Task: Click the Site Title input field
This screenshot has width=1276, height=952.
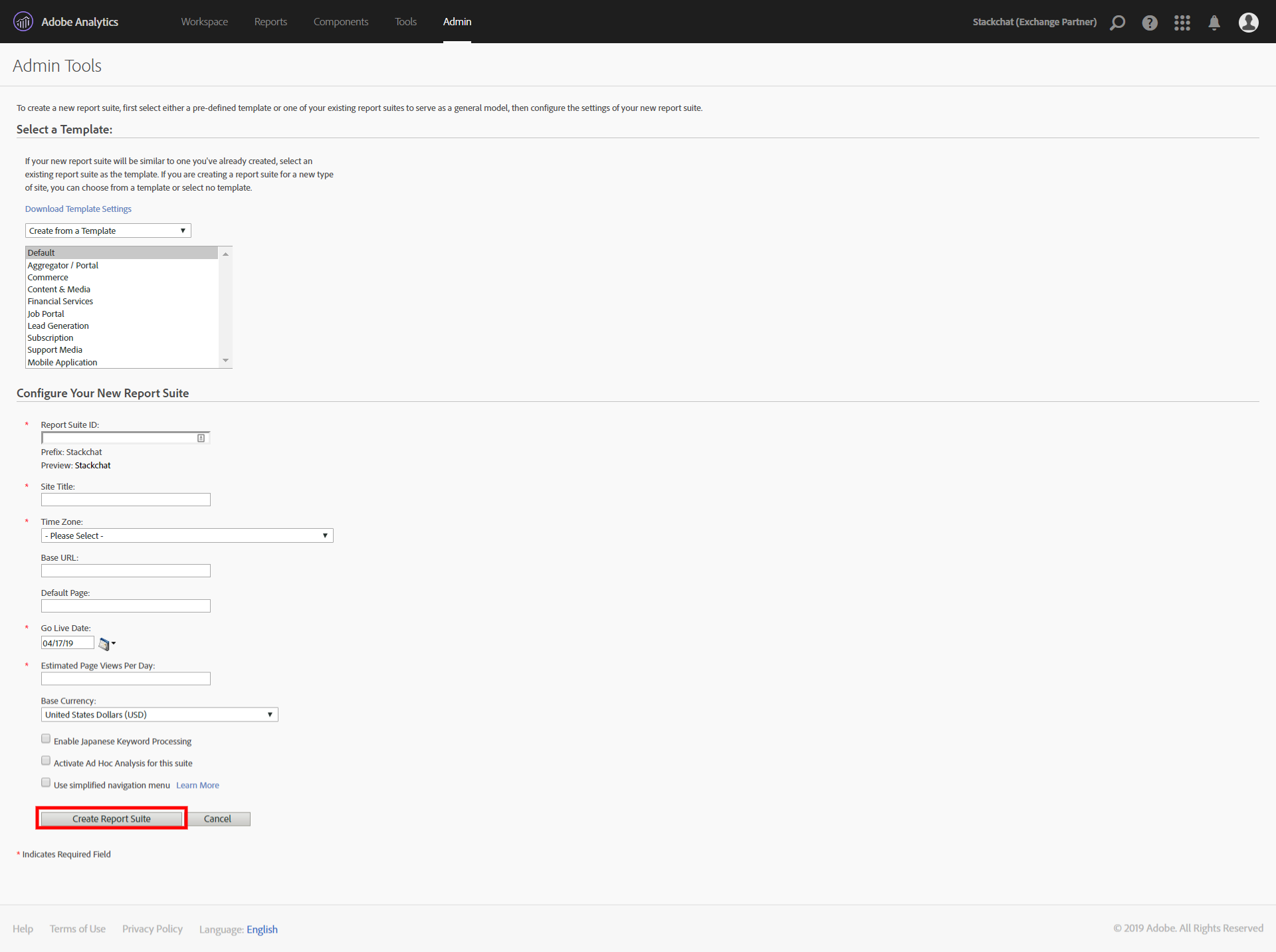Action: click(x=125, y=500)
